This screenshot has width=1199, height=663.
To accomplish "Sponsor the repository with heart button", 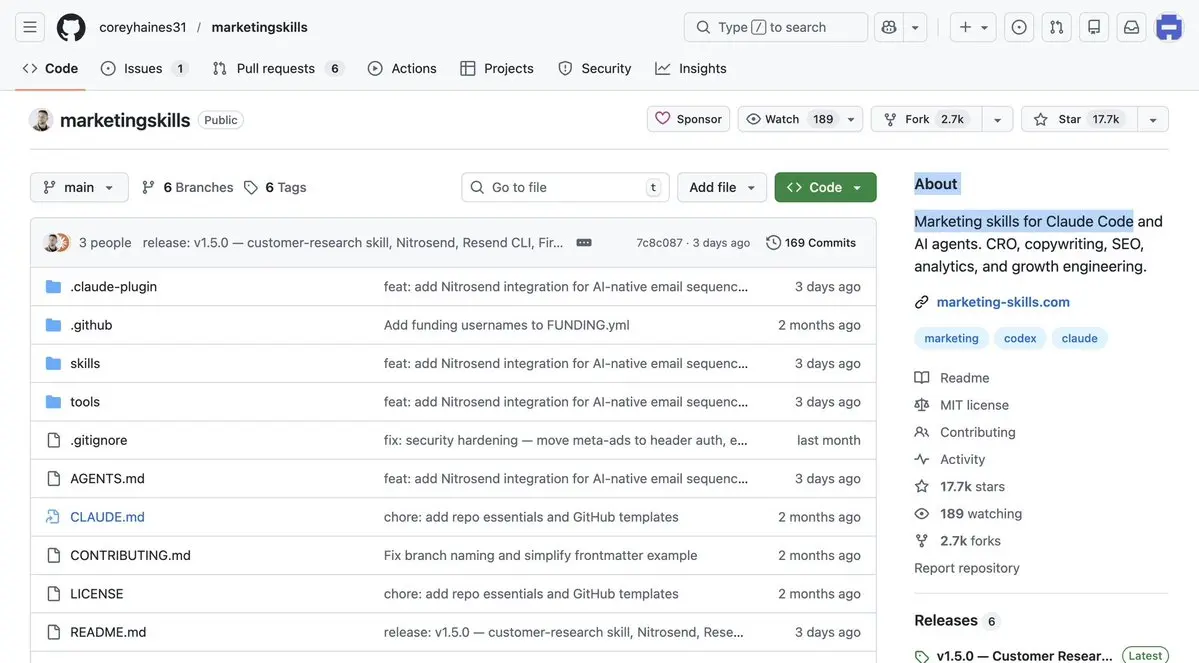I will (688, 119).
